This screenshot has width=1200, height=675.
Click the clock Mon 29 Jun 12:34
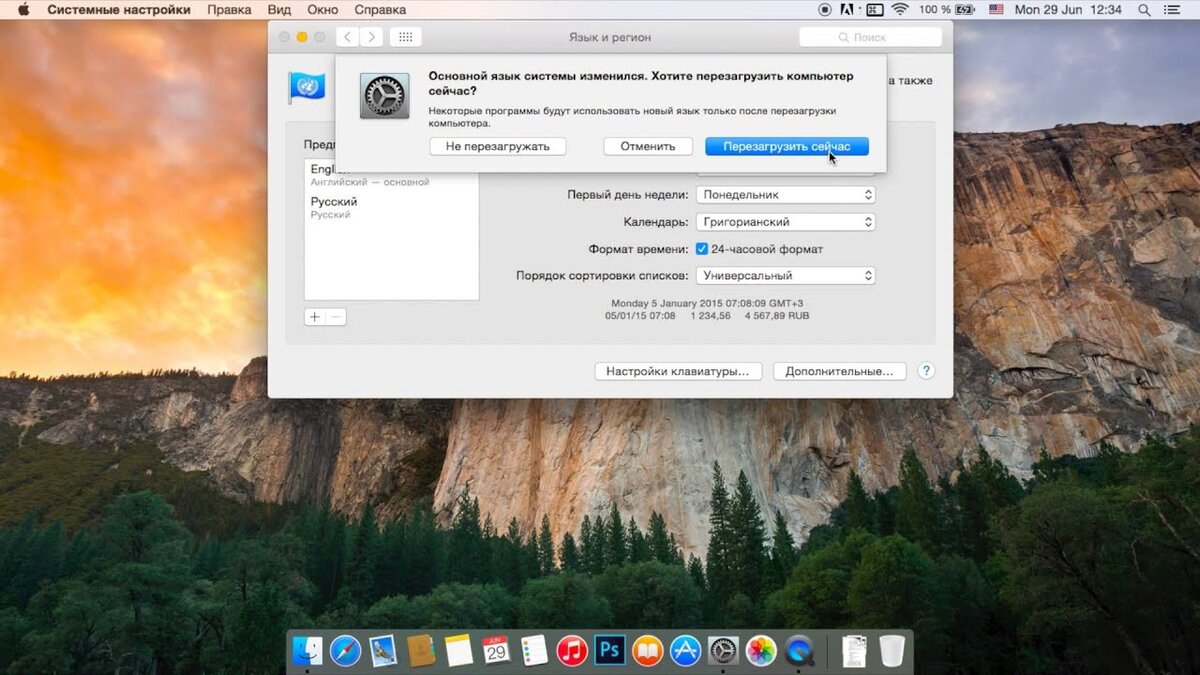(1068, 10)
